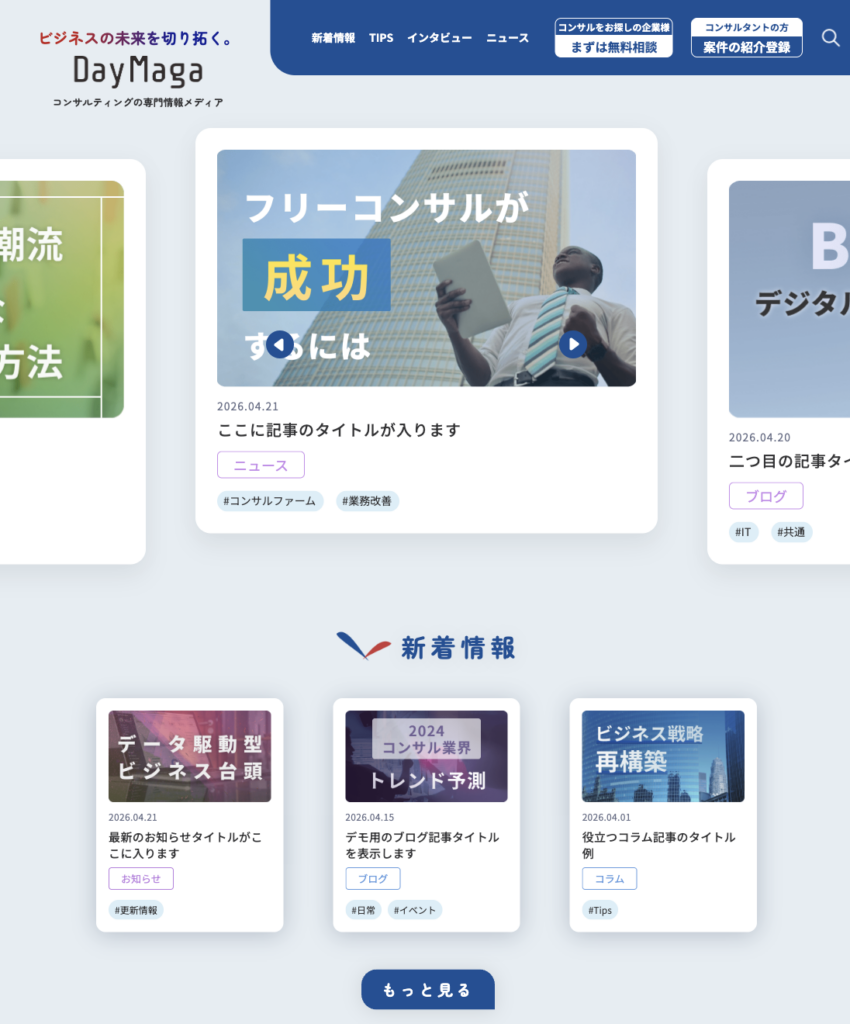The image size is (850, 1024).
Task: Select the ニュース category tag
Action: [260, 465]
